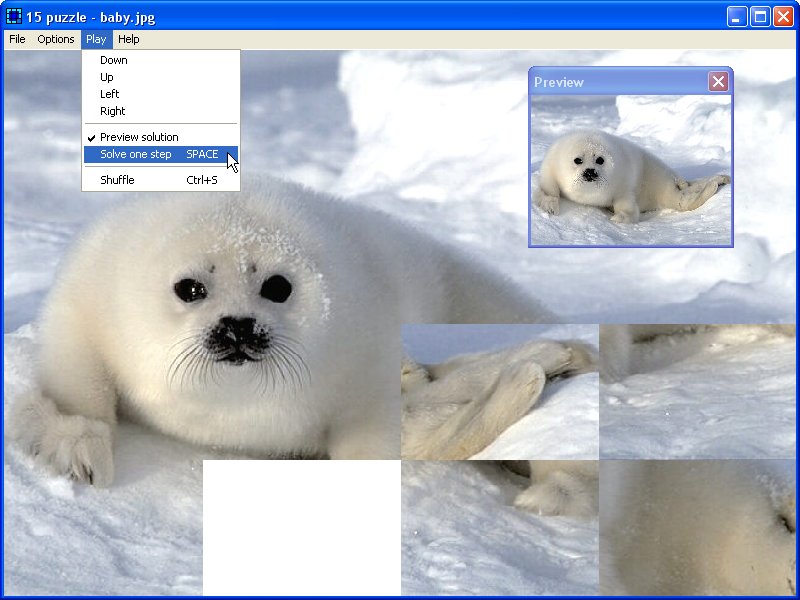The width and height of the screenshot is (800, 600).
Task: Open the Help menu
Action: click(x=128, y=39)
